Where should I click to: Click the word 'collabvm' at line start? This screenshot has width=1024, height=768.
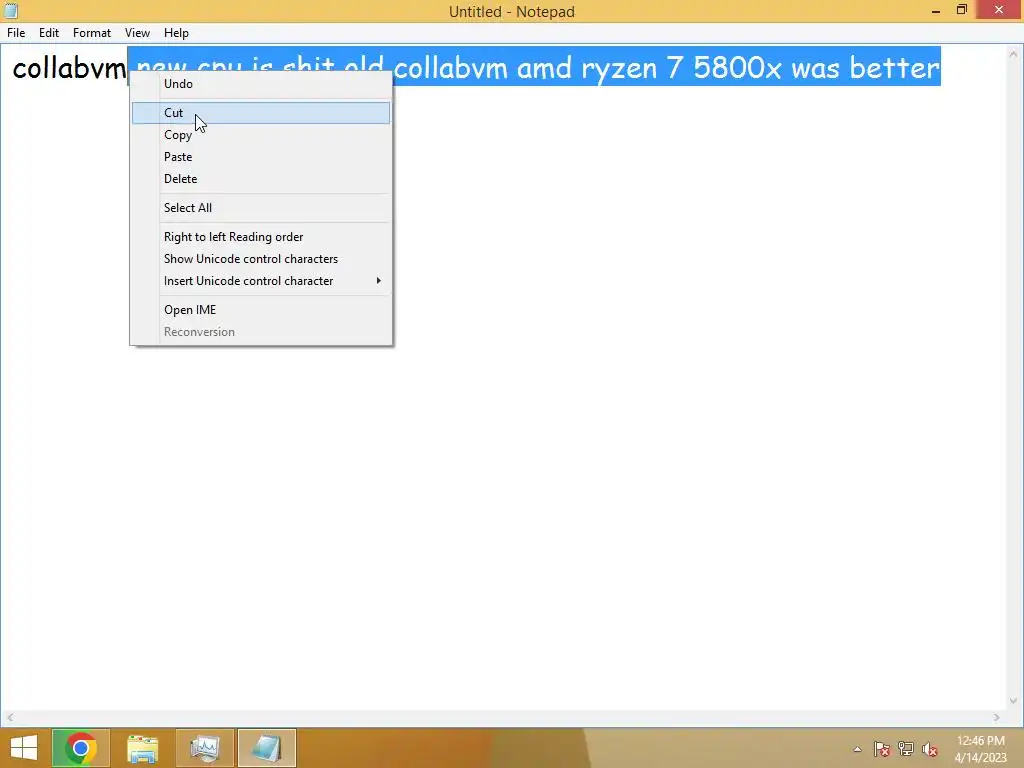click(69, 68)
